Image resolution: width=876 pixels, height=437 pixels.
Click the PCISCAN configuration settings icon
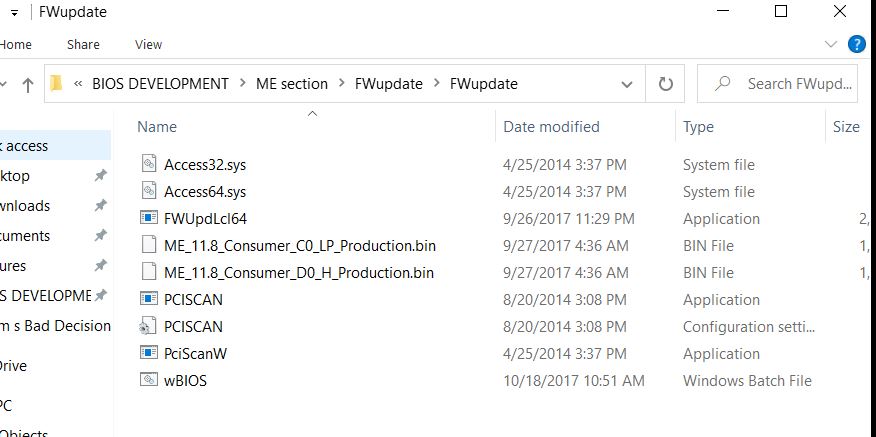(x=148, y=326)
